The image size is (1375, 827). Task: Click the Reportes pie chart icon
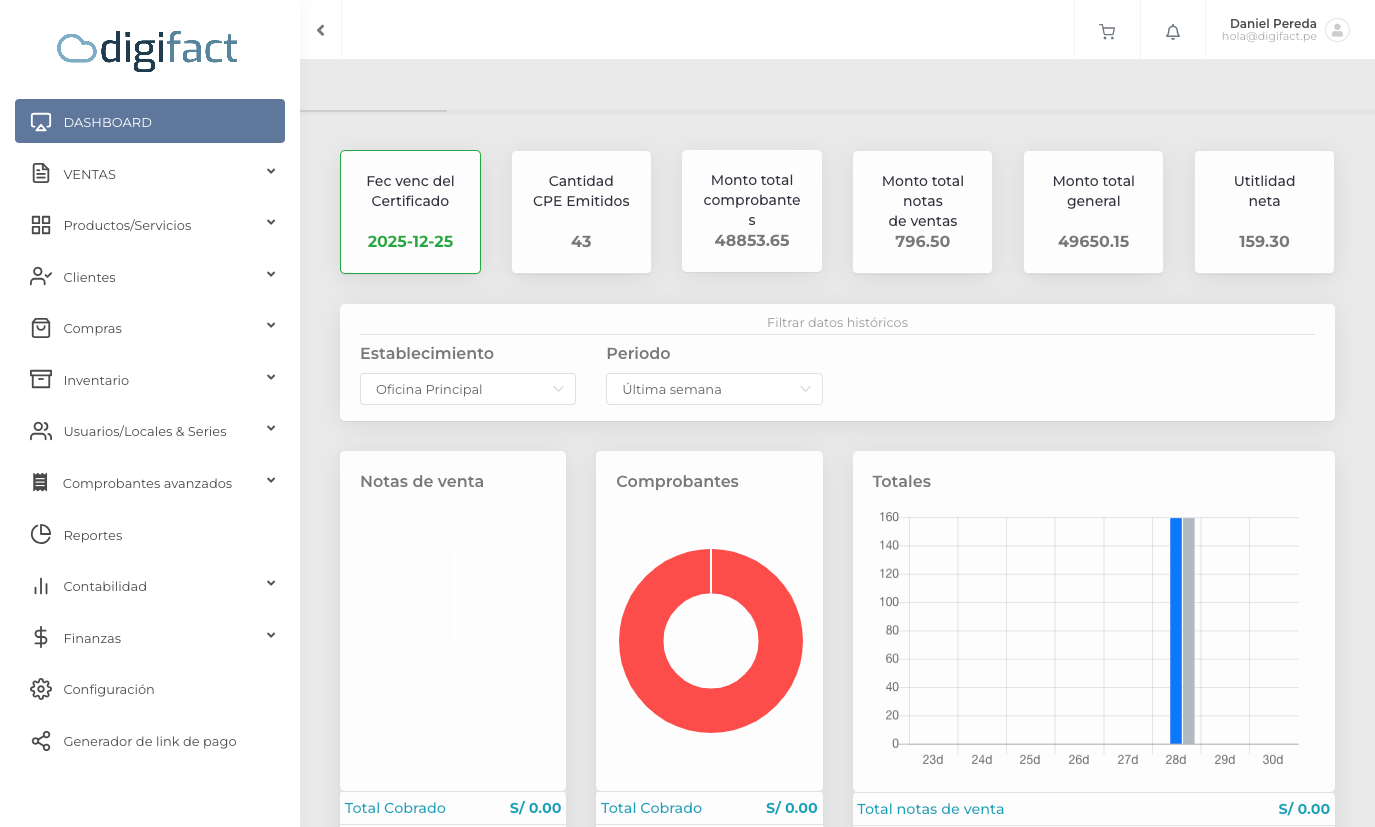click(41, 535)
